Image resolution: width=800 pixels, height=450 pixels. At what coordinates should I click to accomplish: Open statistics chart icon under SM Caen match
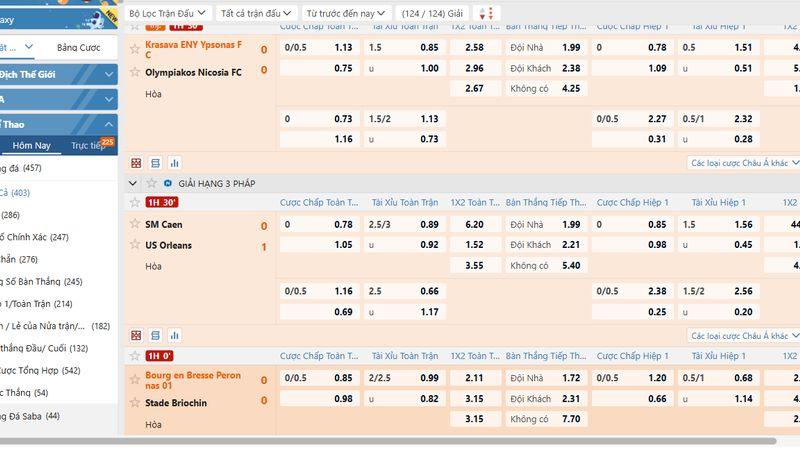[175, 336]
